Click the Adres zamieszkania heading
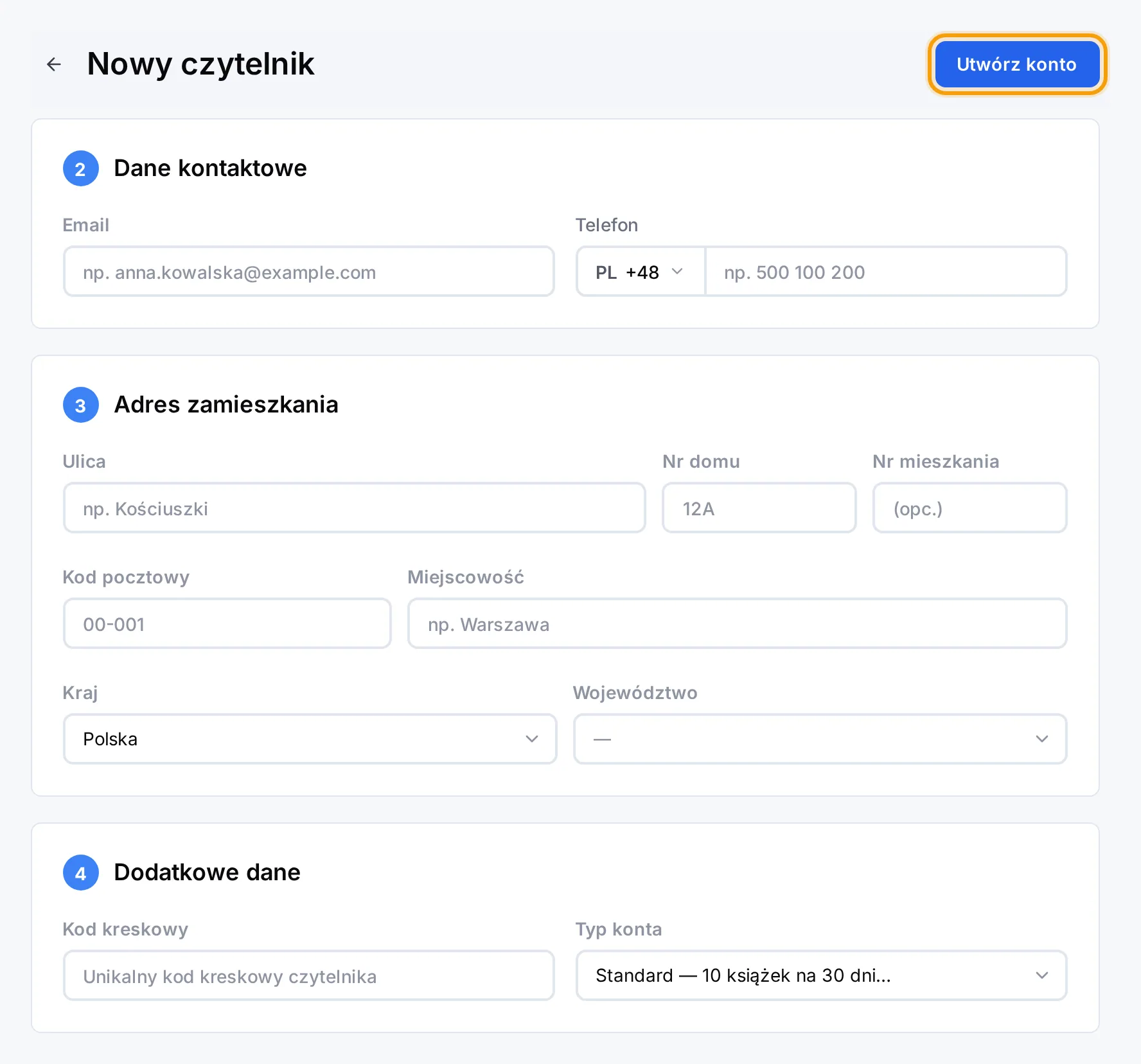This screenshot has height=1064, width=1141. click(226, 405)
